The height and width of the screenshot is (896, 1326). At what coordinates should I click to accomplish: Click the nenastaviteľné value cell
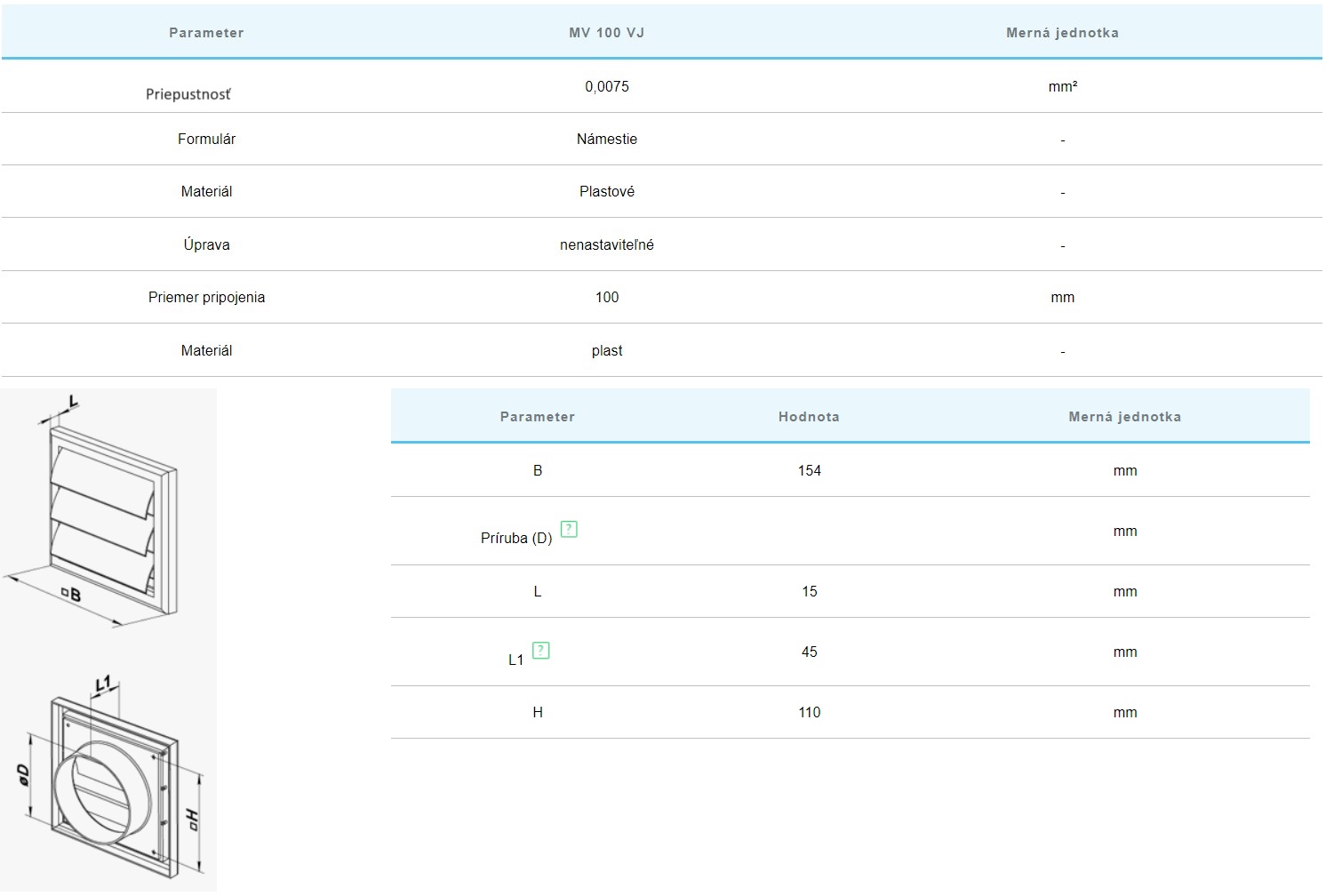point(606,244)
